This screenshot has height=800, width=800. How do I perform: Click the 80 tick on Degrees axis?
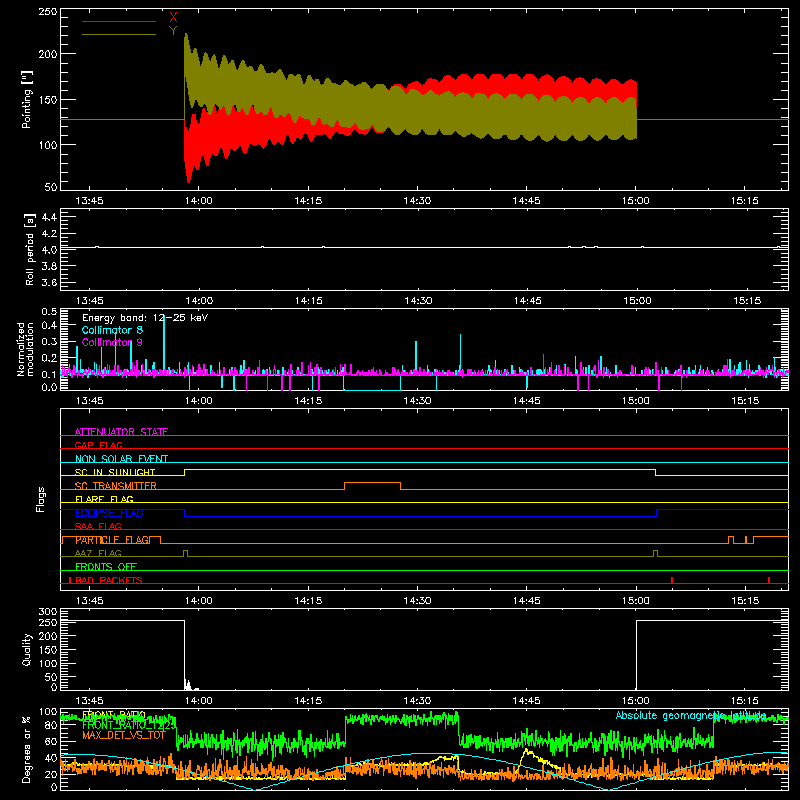pyautogui.click(x=51, y=725)
